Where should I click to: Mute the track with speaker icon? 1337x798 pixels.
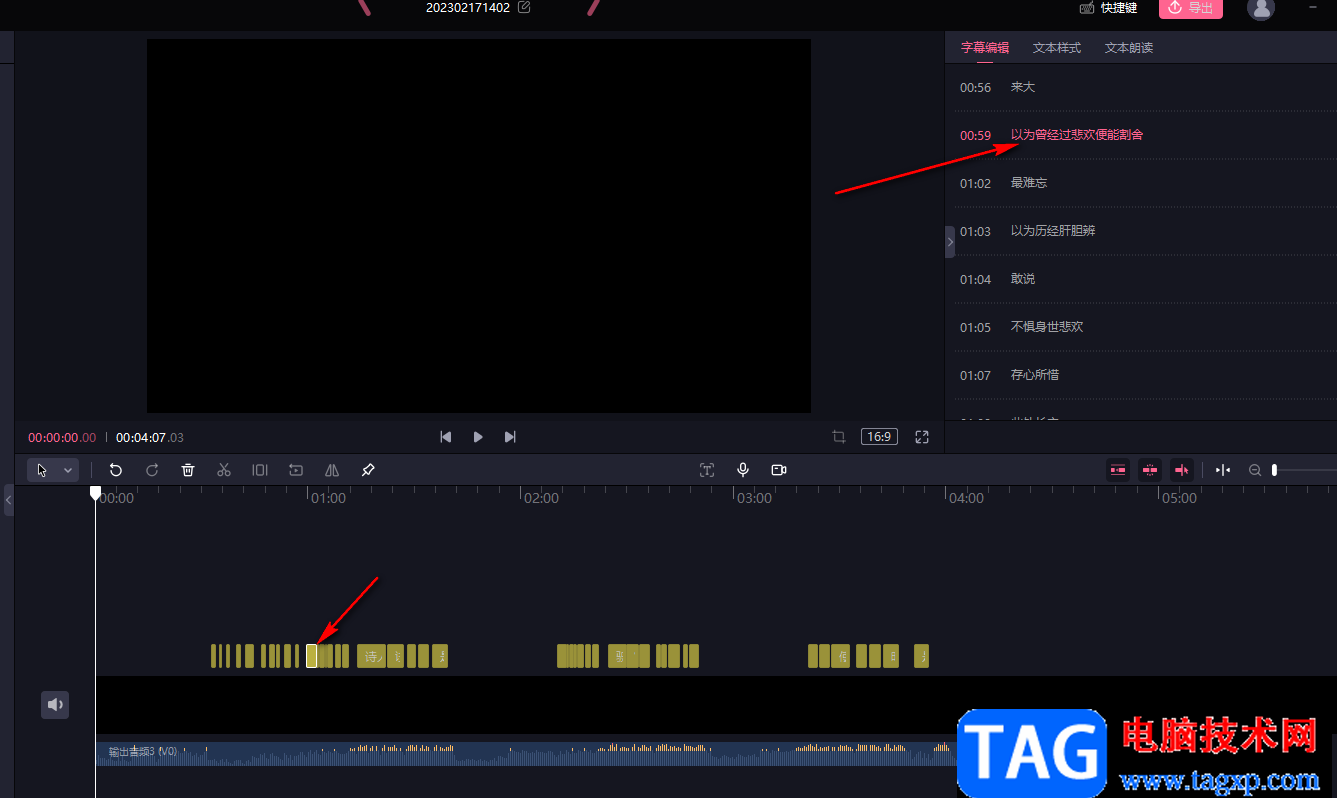[55, 704]
